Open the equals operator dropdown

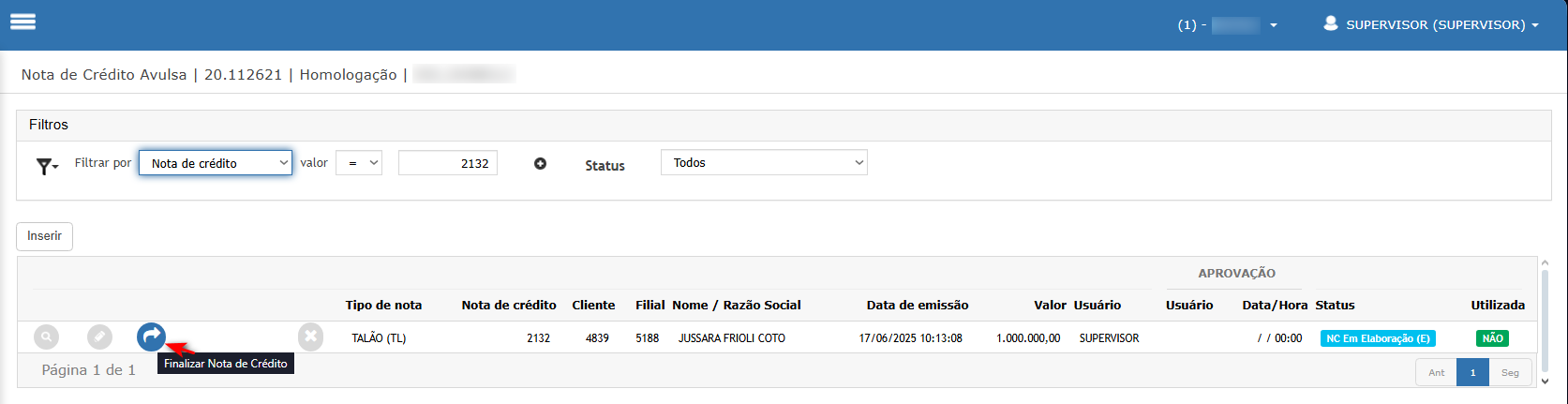pyautogui.click(x=359, y=163)
